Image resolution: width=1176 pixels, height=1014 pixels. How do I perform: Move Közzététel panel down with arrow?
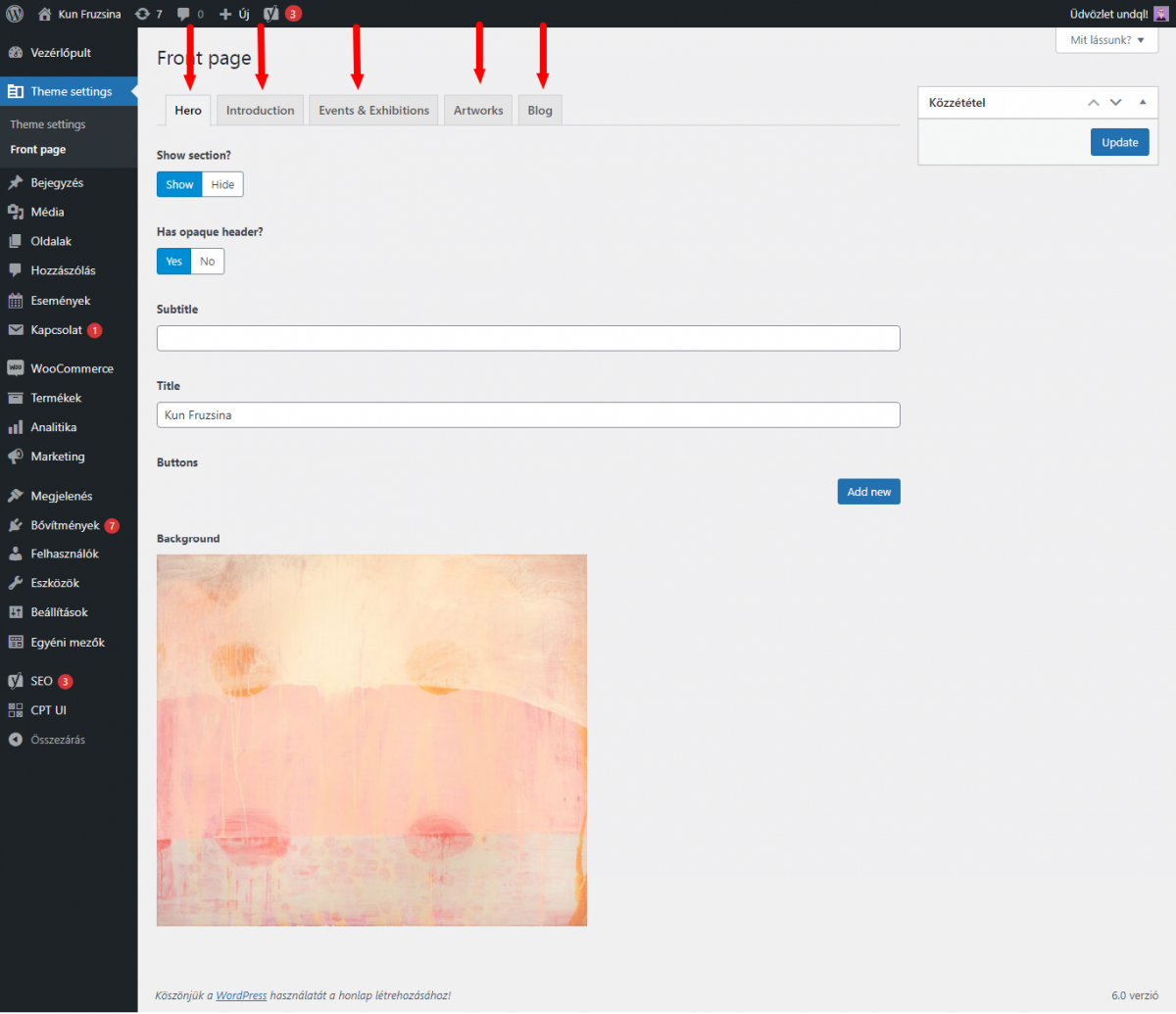click(1115, 102)
